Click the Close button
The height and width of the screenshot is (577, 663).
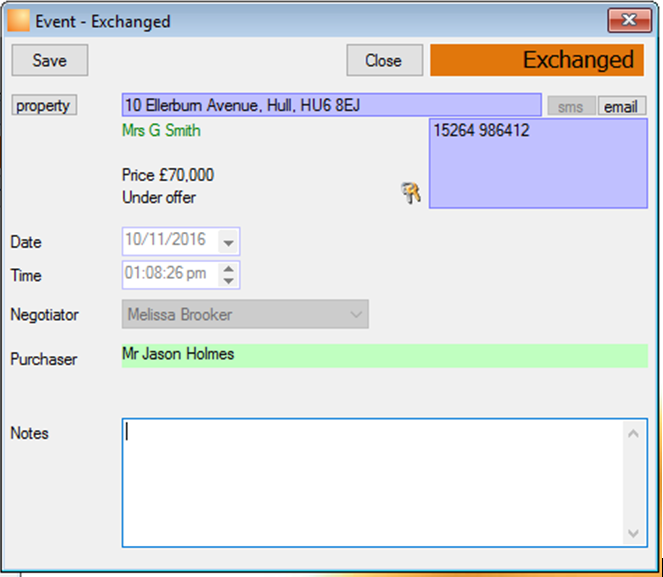pos(384,60)
